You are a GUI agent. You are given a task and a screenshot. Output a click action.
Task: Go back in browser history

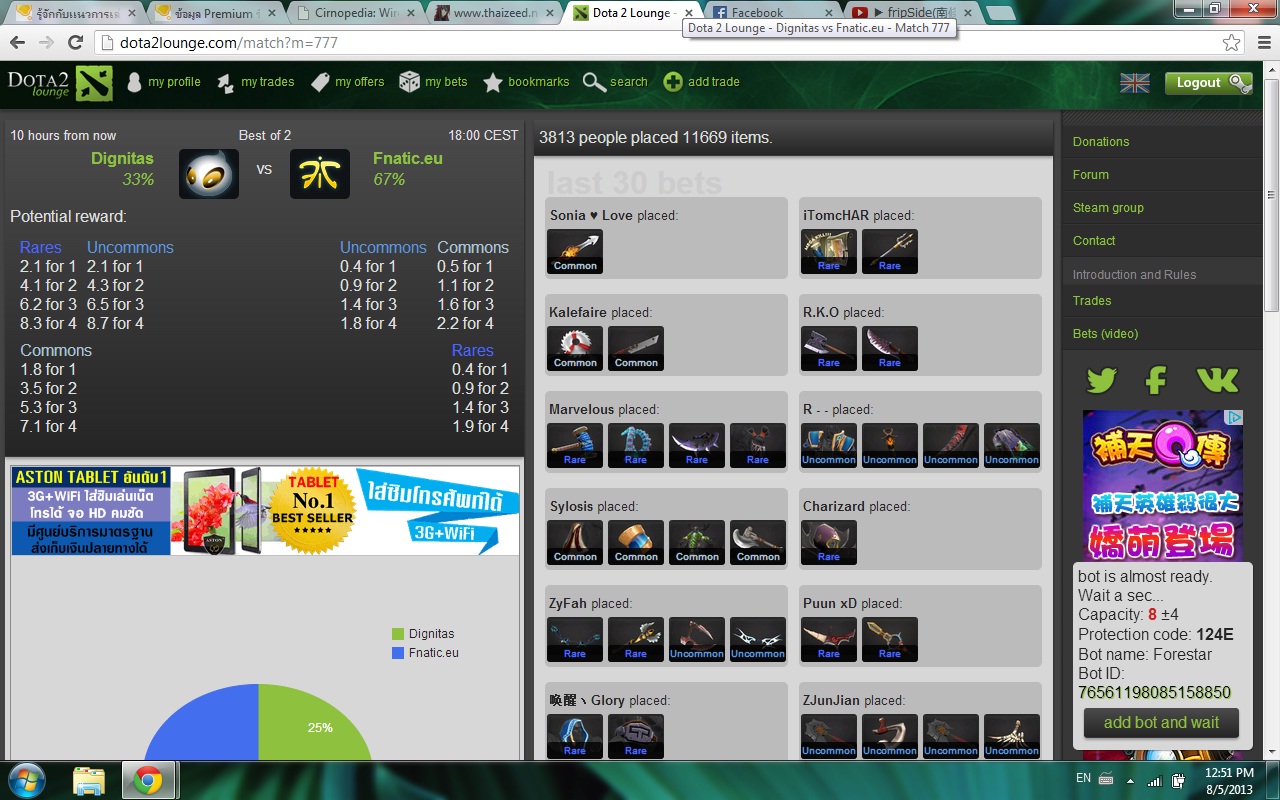17,43
